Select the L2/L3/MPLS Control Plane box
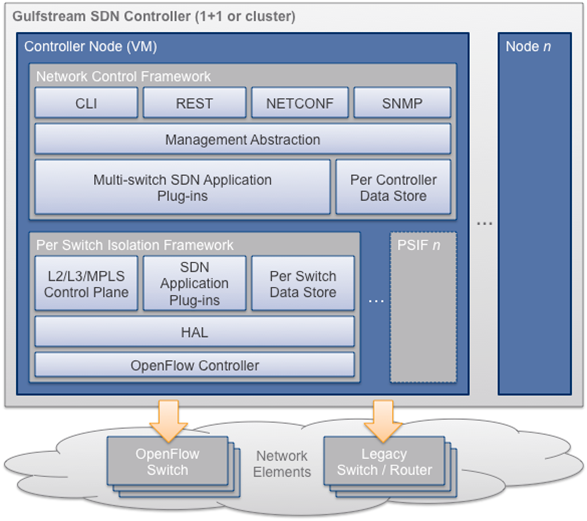This screenshot has height=521, width=587. [86, 283]
